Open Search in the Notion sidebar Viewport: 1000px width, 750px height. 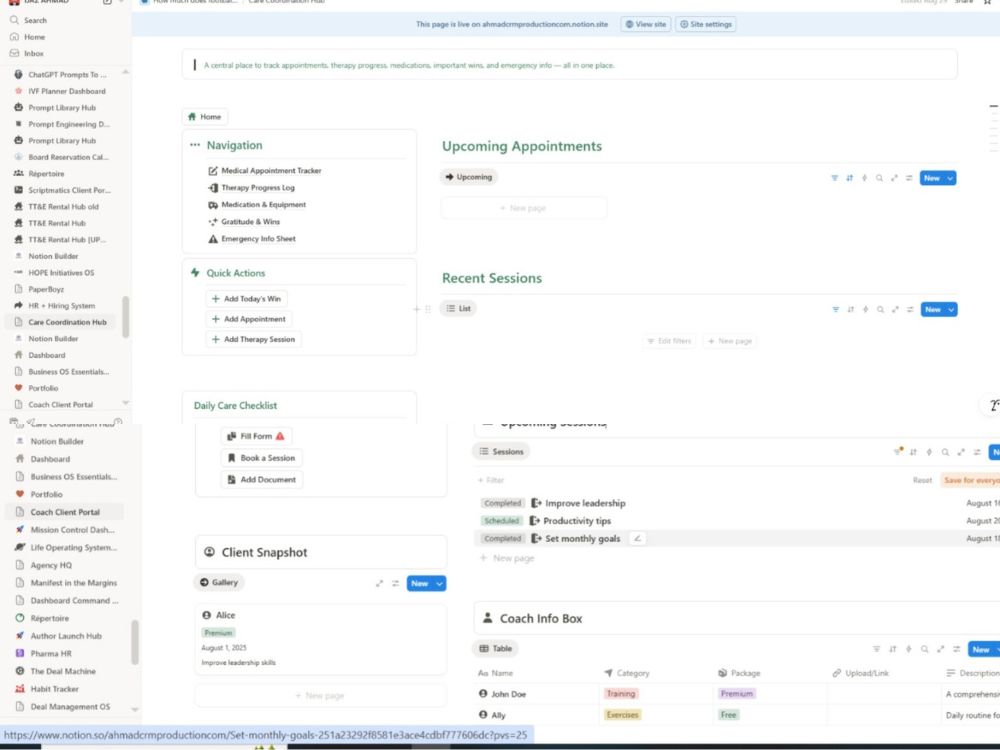[35, 20]
